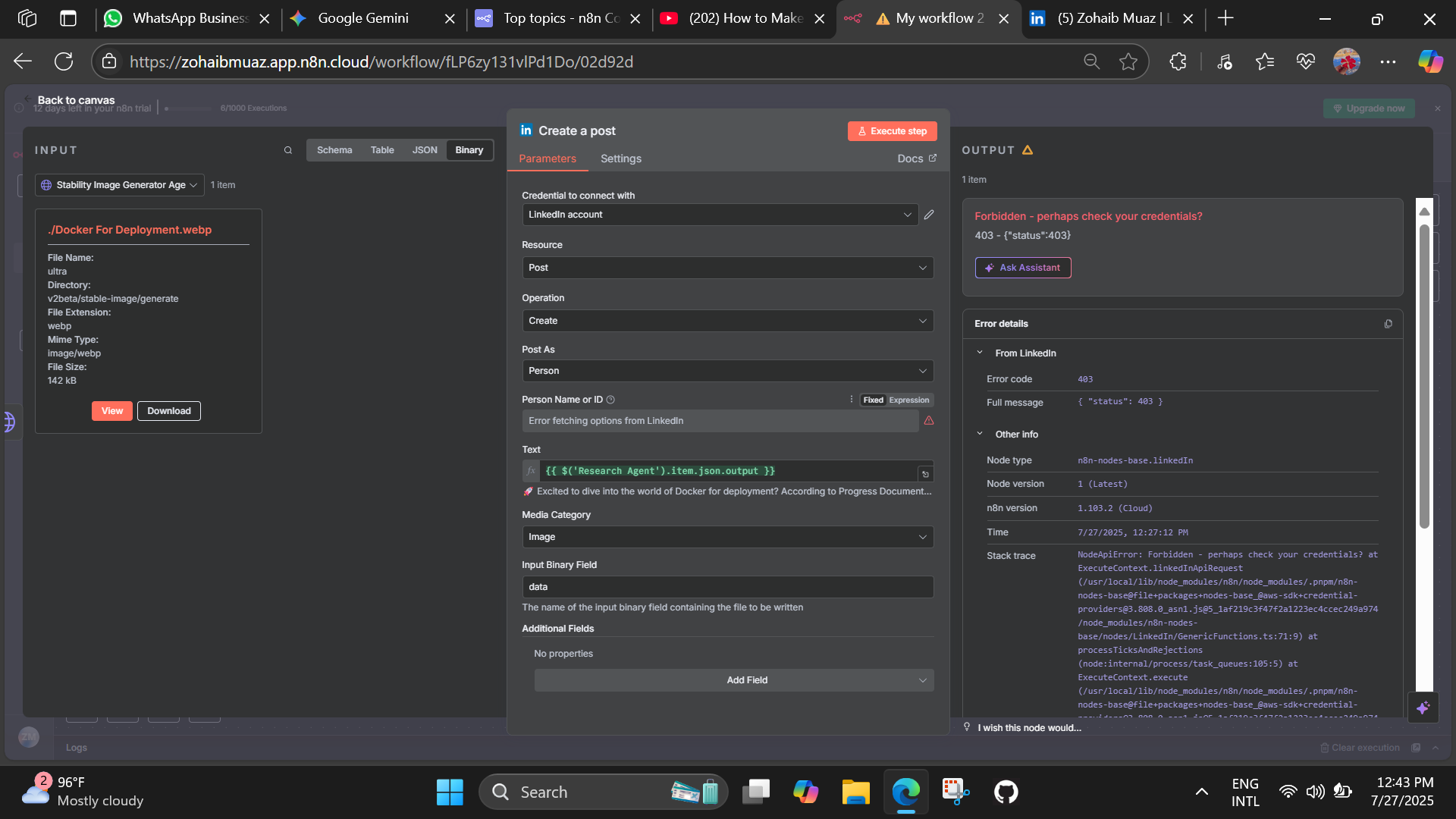Click the warning triangle next to OUTPUT

click(x=1028, y=150)
